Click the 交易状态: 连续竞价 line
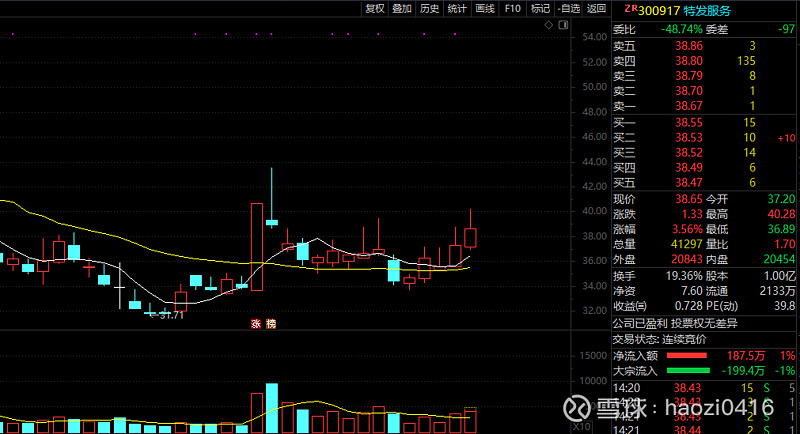This screenshot has height=434, width=800. coord(659,339)
